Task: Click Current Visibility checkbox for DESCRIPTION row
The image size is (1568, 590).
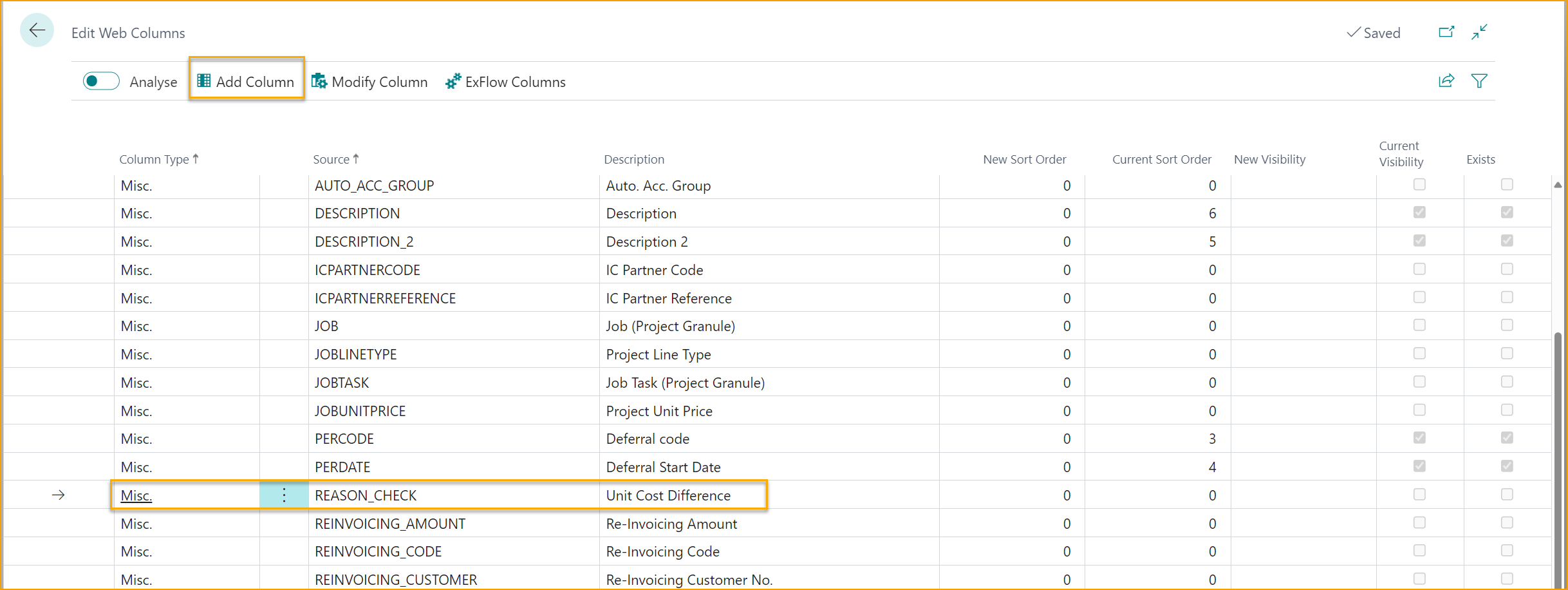Action: point(1419,213)
